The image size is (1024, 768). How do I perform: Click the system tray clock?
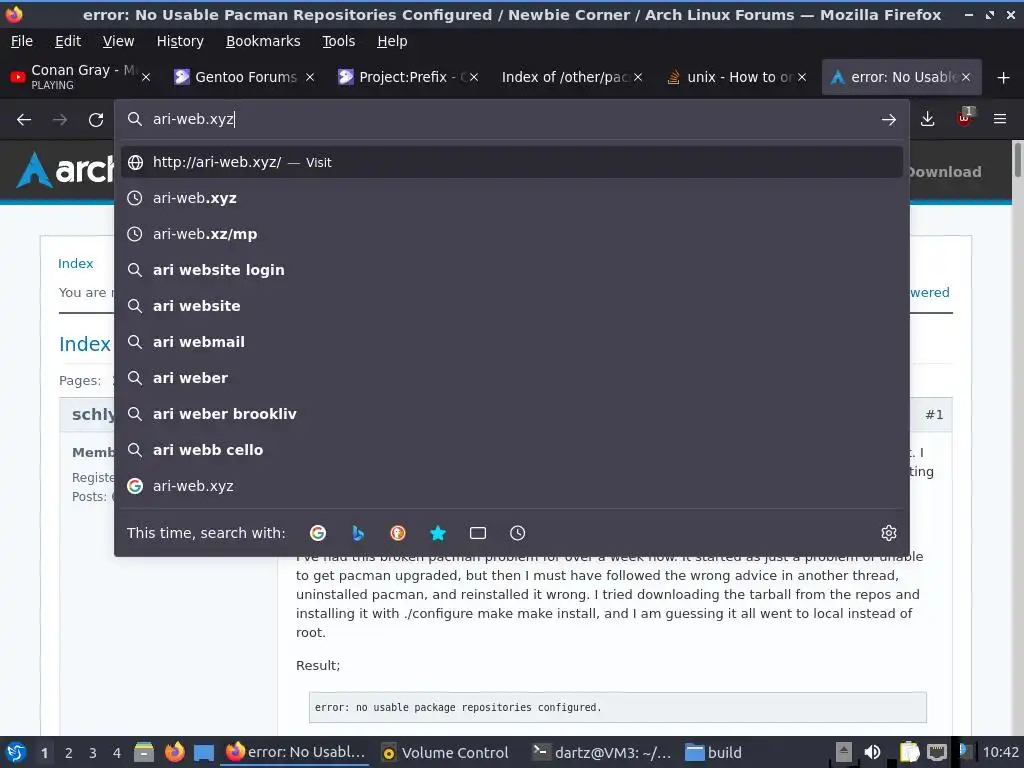[x=1000, y=752]
